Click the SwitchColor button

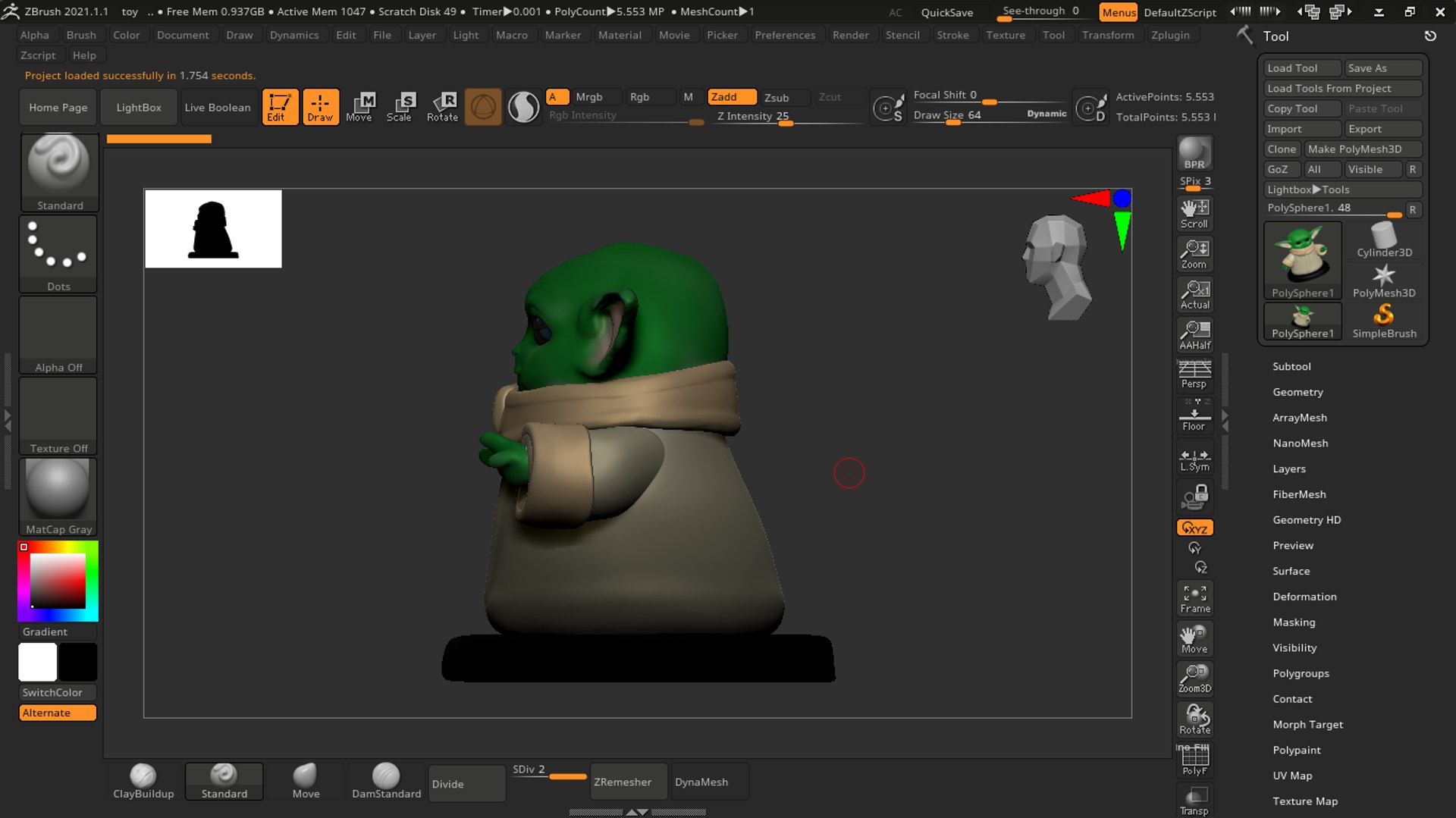click(58, 692)
